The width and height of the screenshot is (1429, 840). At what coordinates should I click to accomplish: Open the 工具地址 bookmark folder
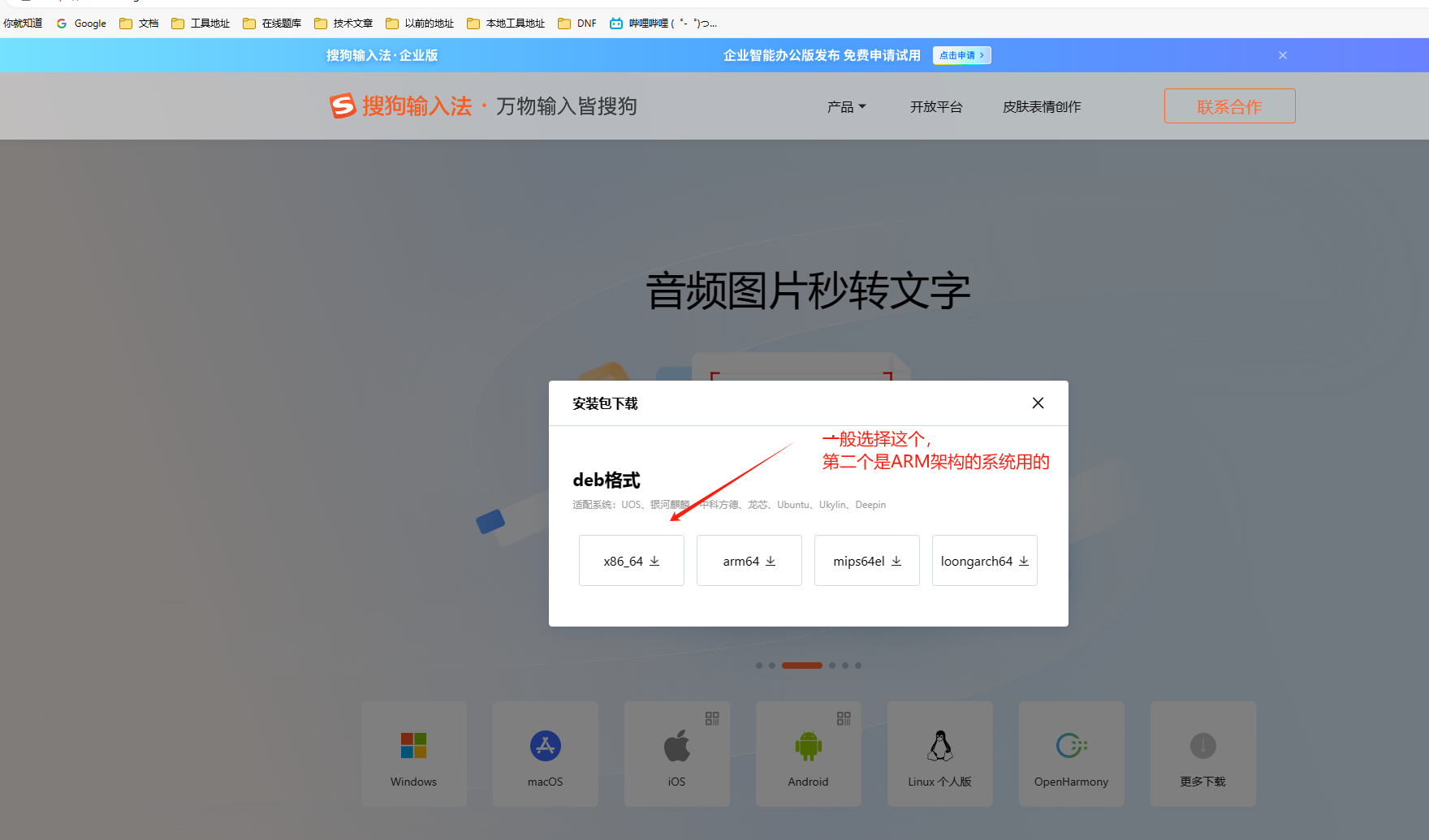click(201, 24)
